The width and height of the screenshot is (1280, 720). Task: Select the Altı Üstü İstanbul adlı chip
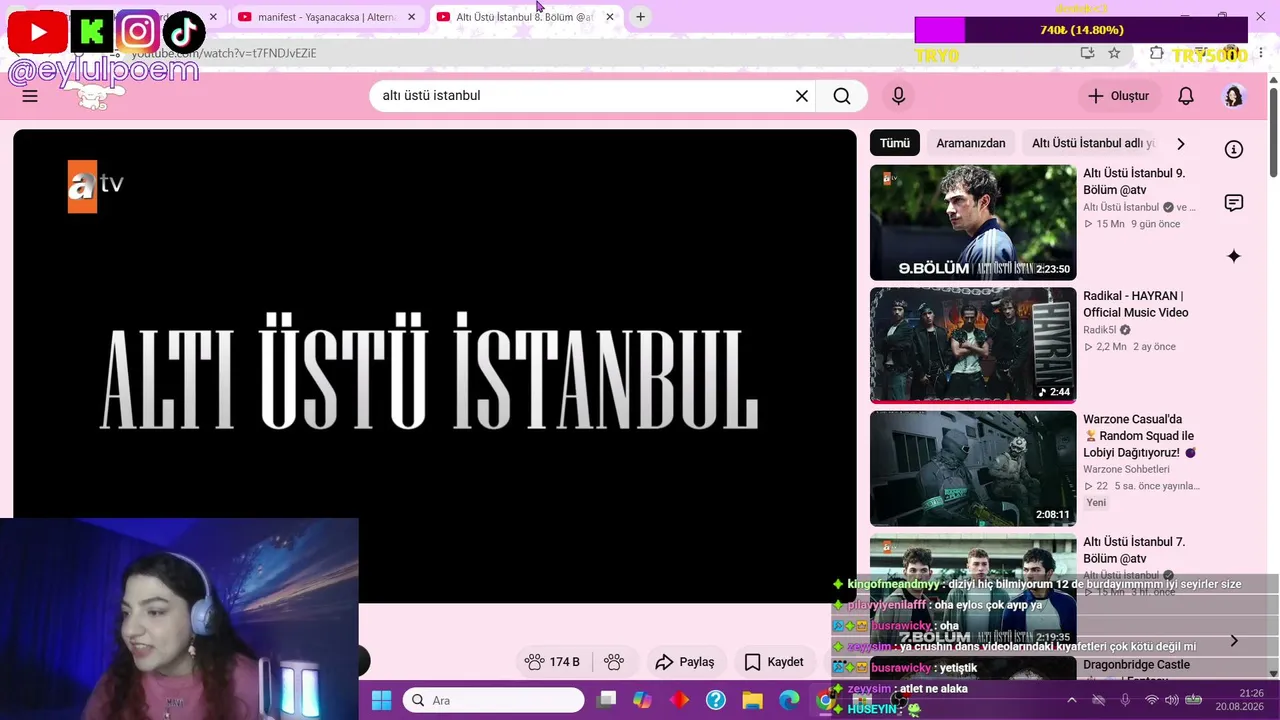tap(1093, 143)
